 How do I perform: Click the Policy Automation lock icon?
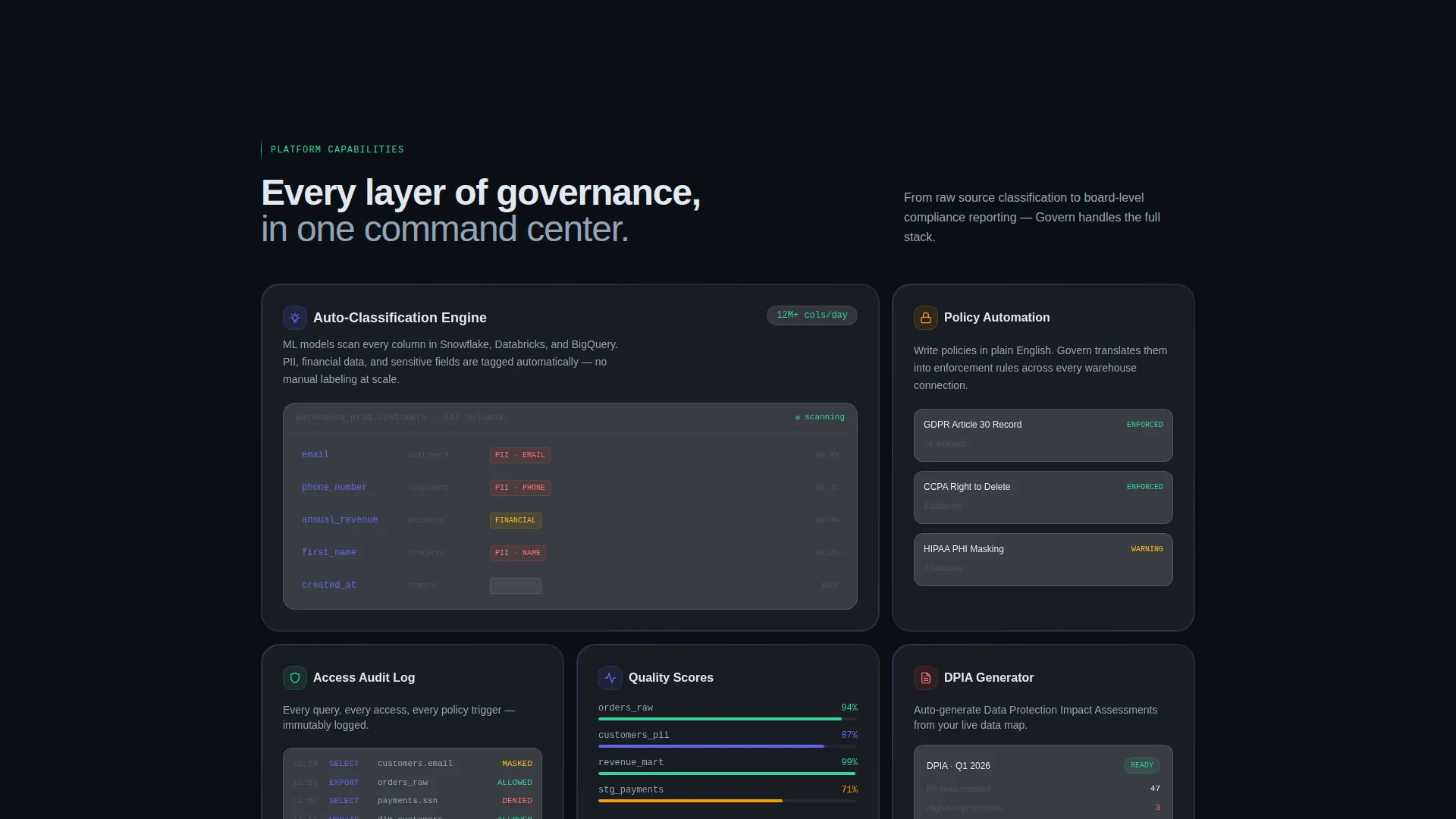(x=926, y=318)
